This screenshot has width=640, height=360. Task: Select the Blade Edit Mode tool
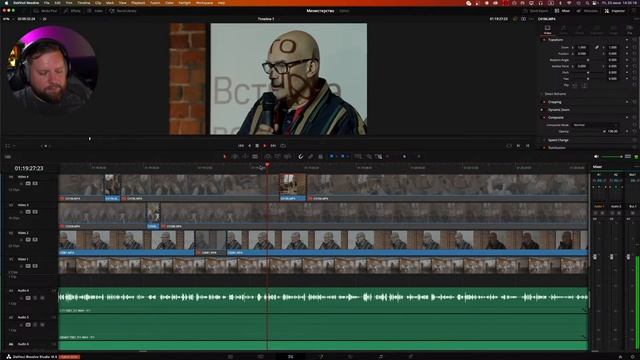pyautogui.click(x=255, y=156)
